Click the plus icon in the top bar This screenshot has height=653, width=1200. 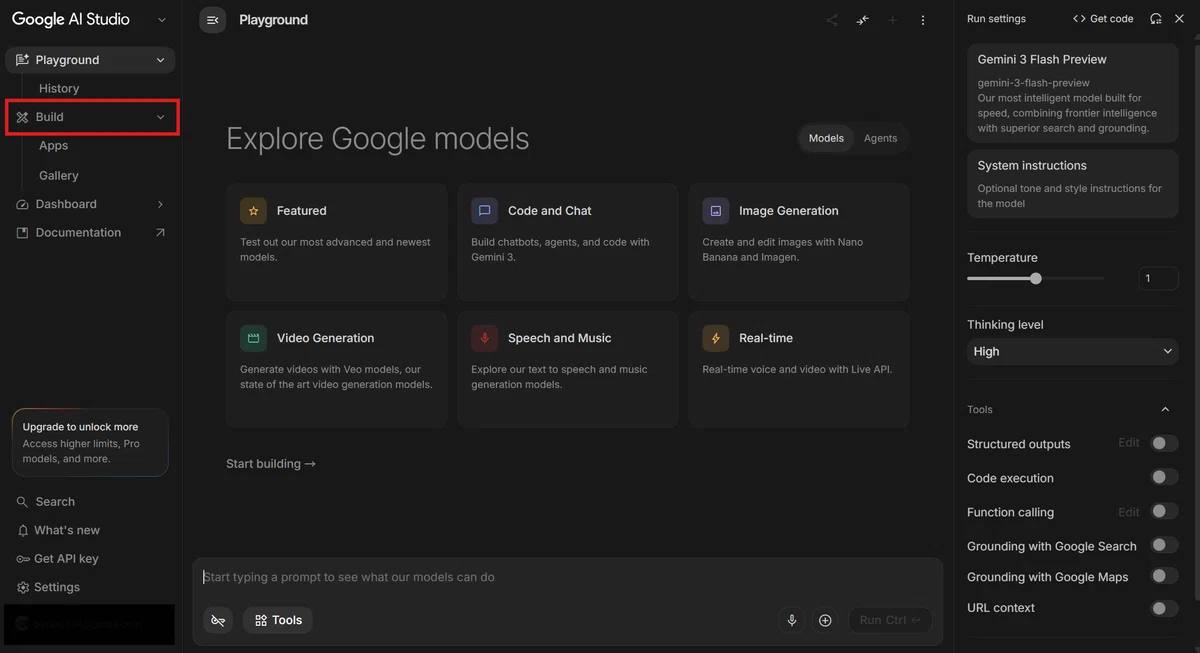click(x=893, y=20)
